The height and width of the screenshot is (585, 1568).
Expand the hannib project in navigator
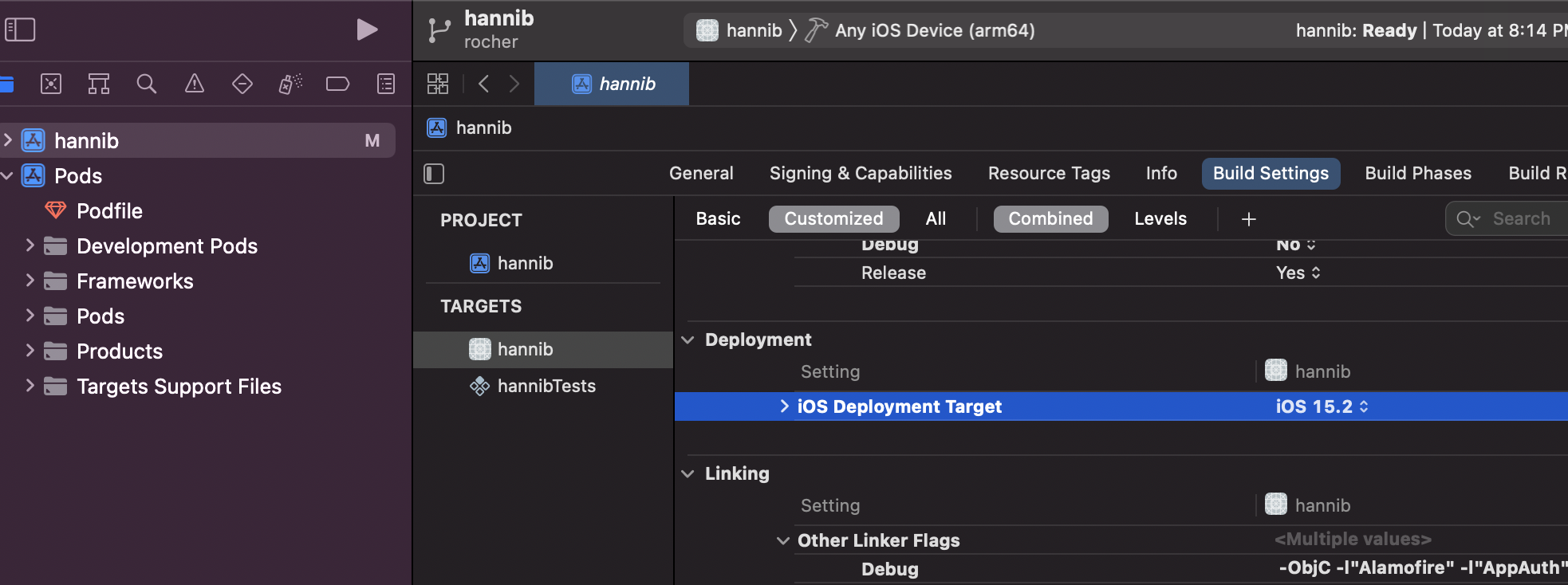pyautogui.click(x=7, y=140)
